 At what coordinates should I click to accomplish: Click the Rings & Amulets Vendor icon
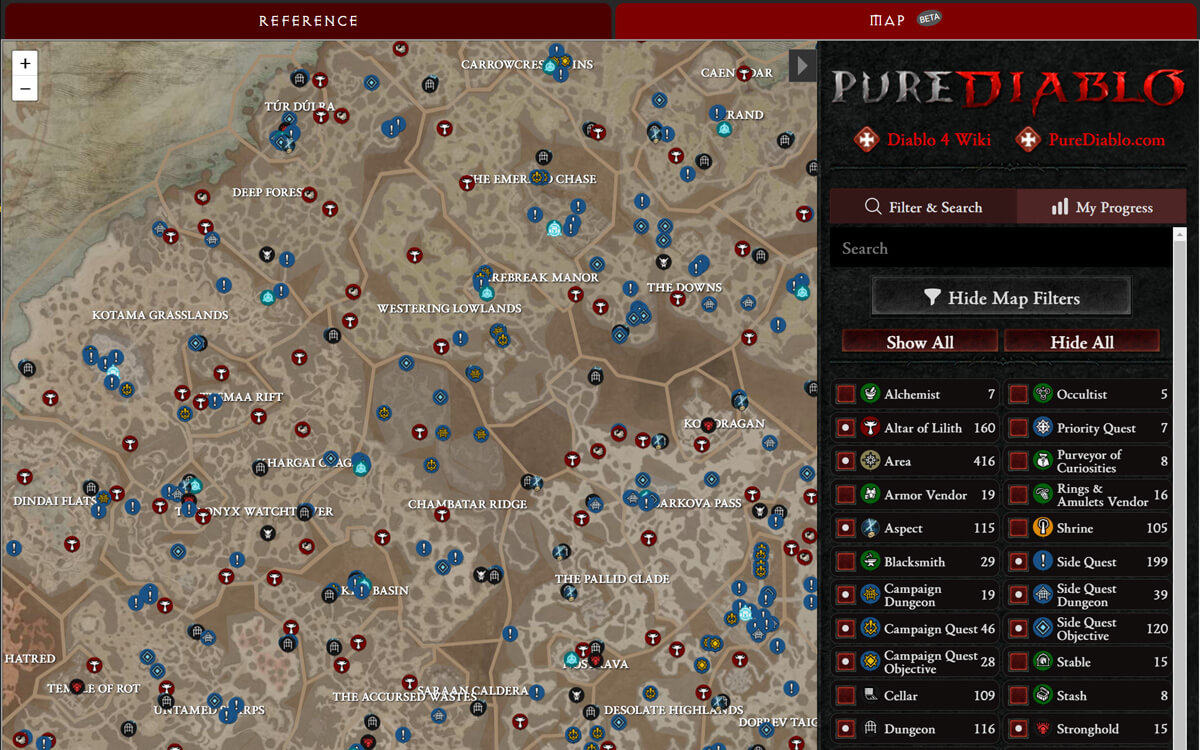click(x=1043, y=495)
